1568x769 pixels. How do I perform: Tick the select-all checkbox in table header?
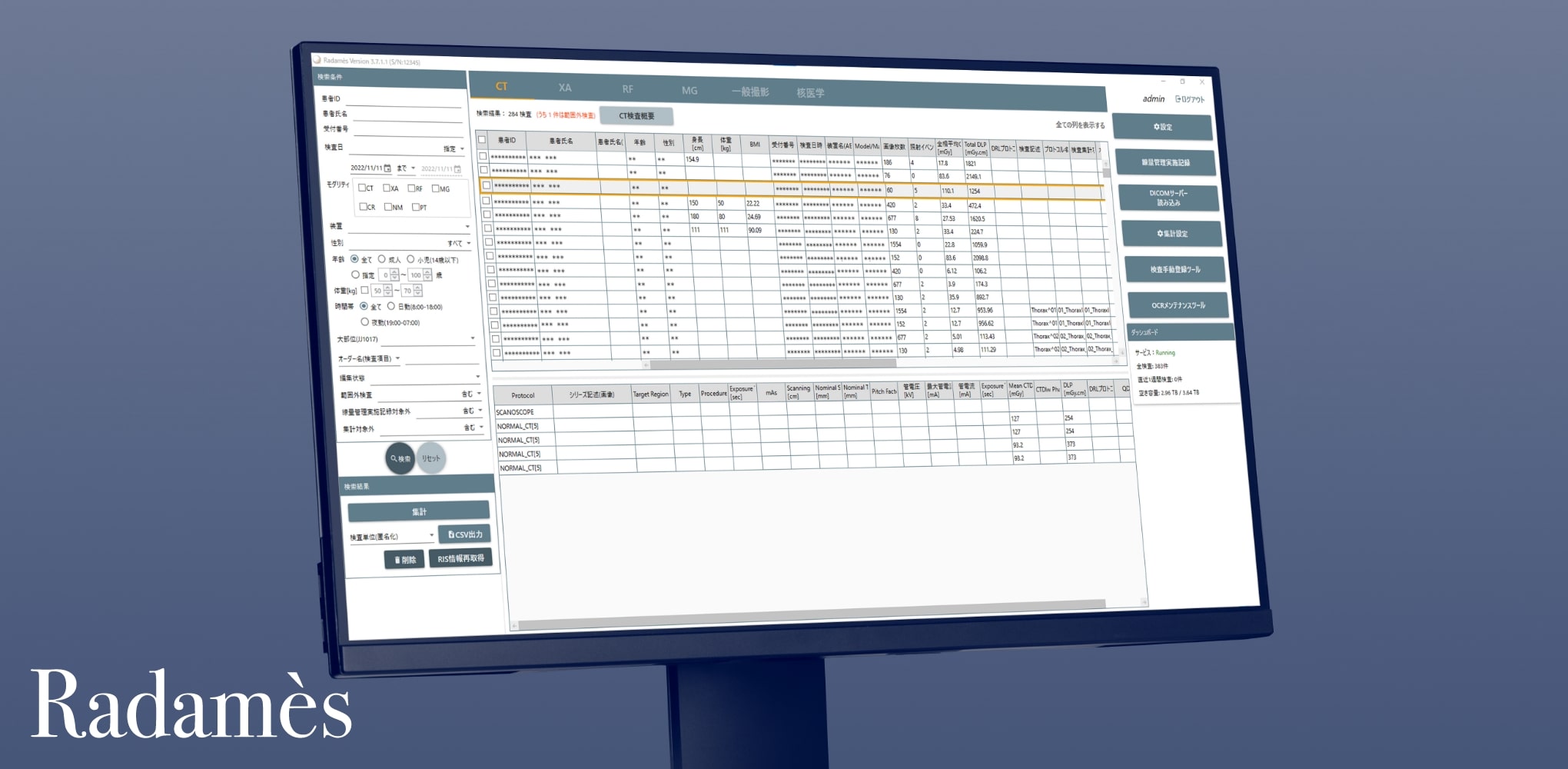[482, 139]
